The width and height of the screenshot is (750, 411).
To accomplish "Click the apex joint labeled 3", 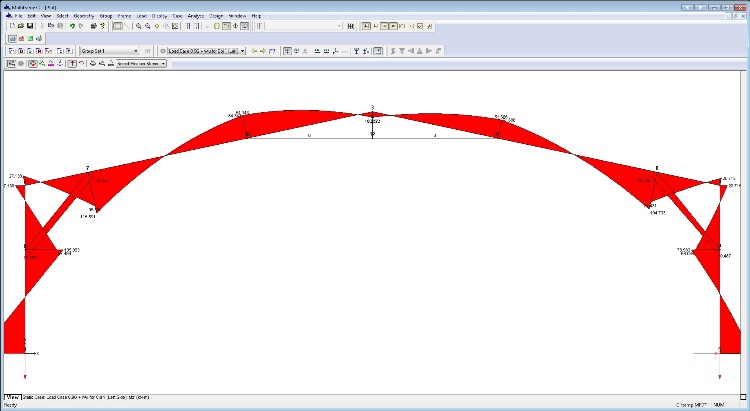I will (372, 113).
